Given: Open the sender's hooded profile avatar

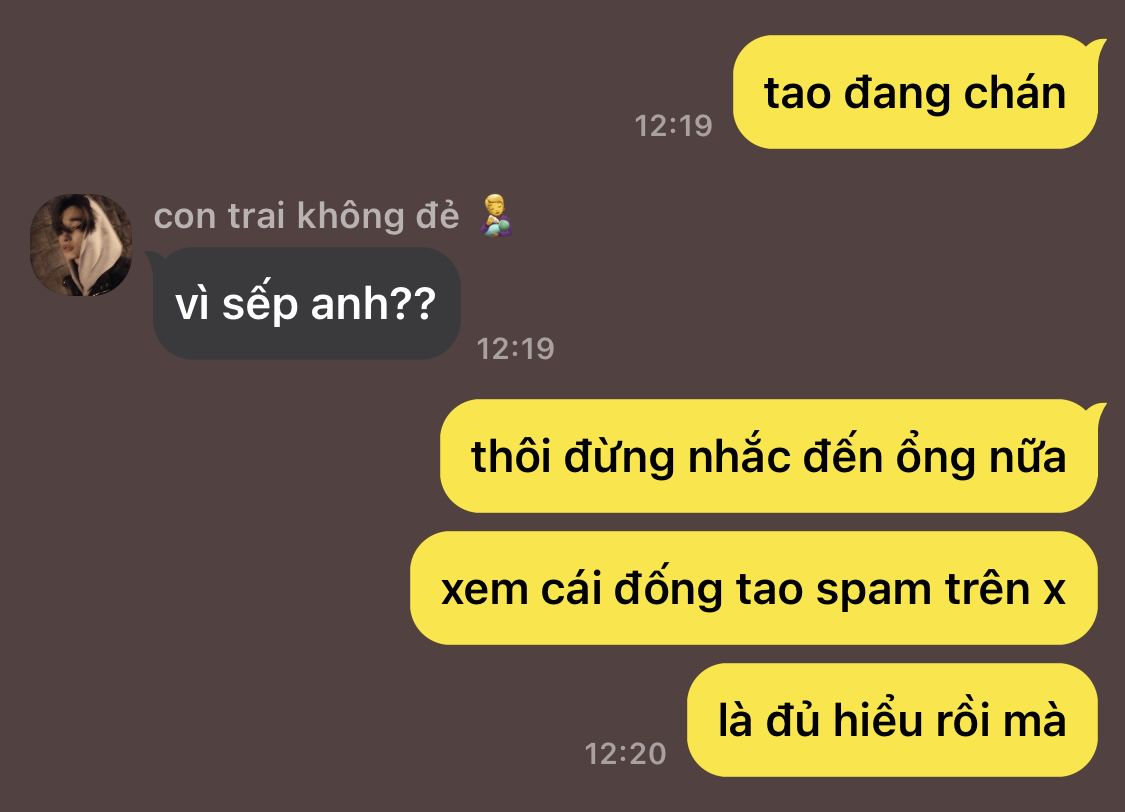Looking at the screenshot, I should 80,245.
